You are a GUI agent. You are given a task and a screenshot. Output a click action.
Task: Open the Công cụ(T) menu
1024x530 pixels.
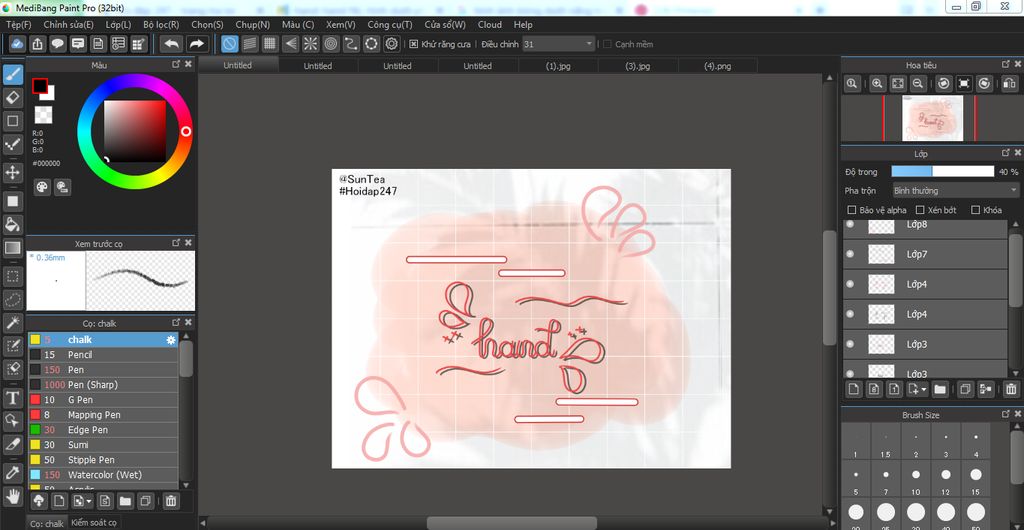coord(390,24)
